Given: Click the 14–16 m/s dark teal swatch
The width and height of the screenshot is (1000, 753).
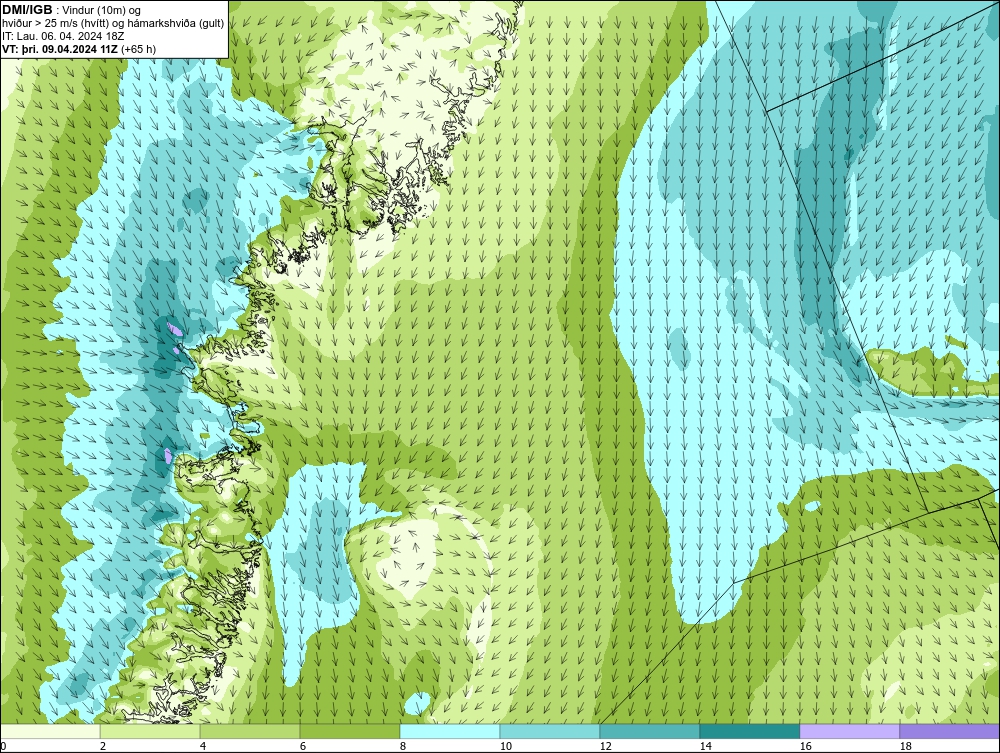Looking at the screenshot, I should pos(749,731).
